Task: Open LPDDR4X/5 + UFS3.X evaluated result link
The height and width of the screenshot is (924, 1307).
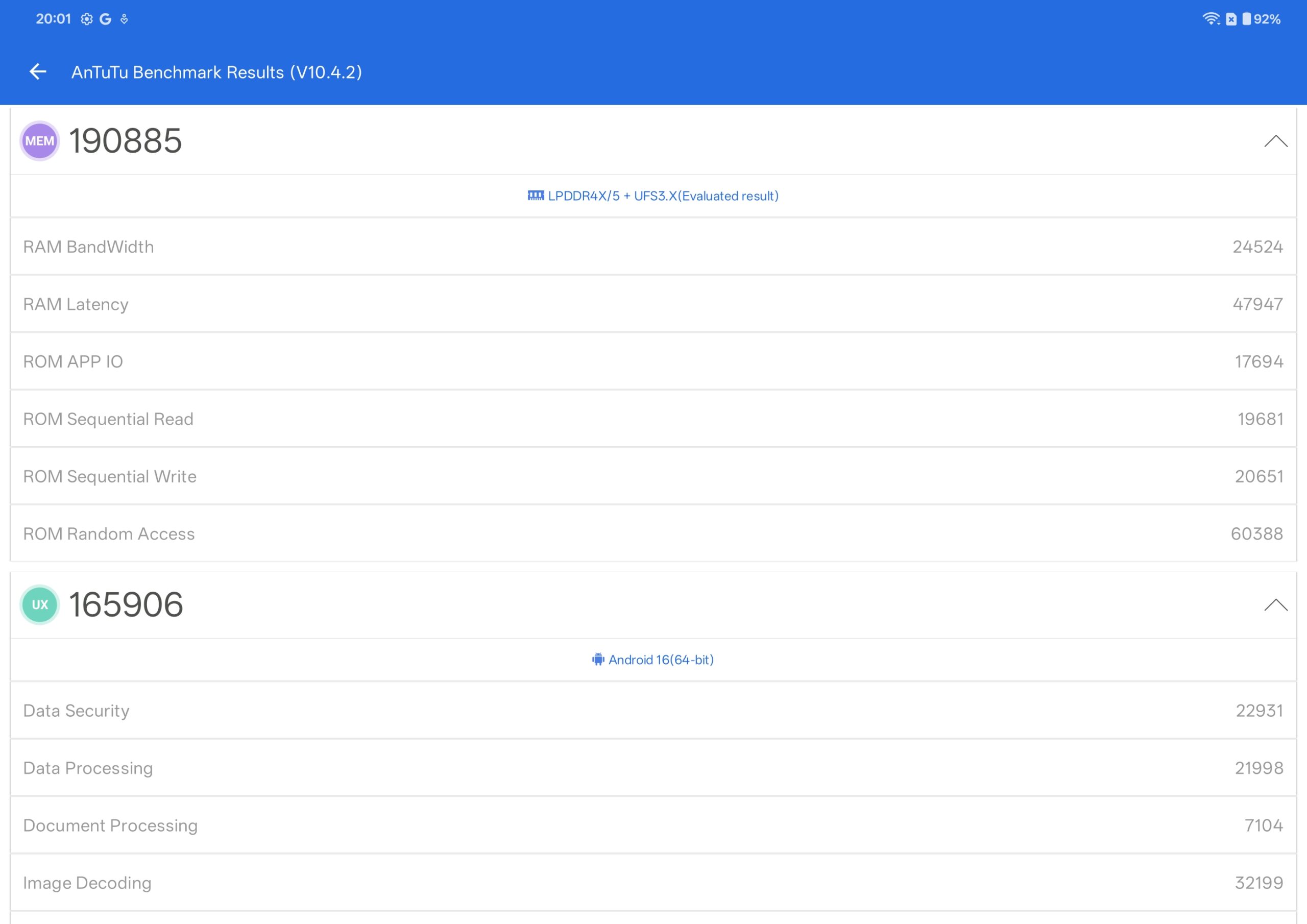Action: [663, 196]
